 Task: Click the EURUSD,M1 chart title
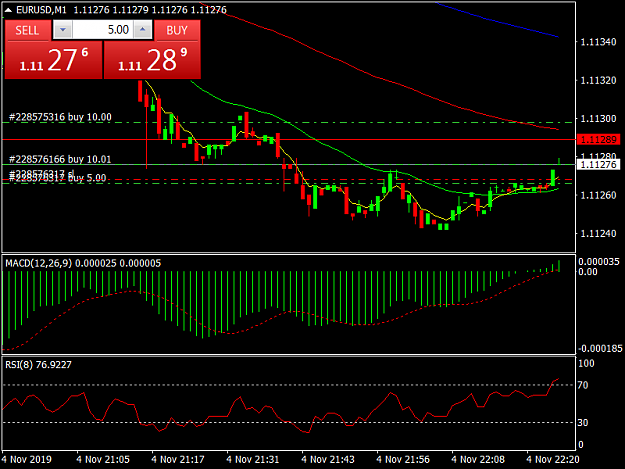click(x=41, y=10)
